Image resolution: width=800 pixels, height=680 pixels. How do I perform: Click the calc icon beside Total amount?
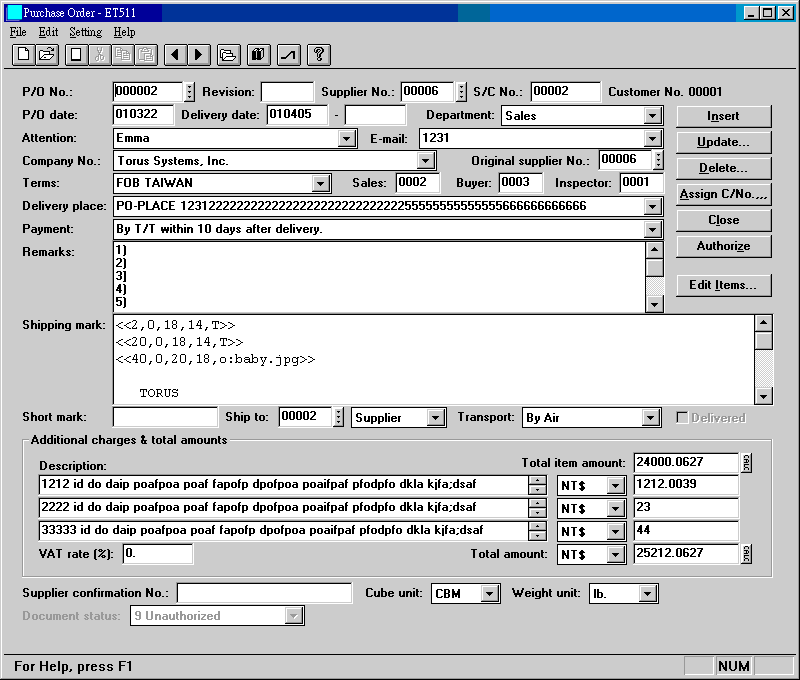point(746,553)
